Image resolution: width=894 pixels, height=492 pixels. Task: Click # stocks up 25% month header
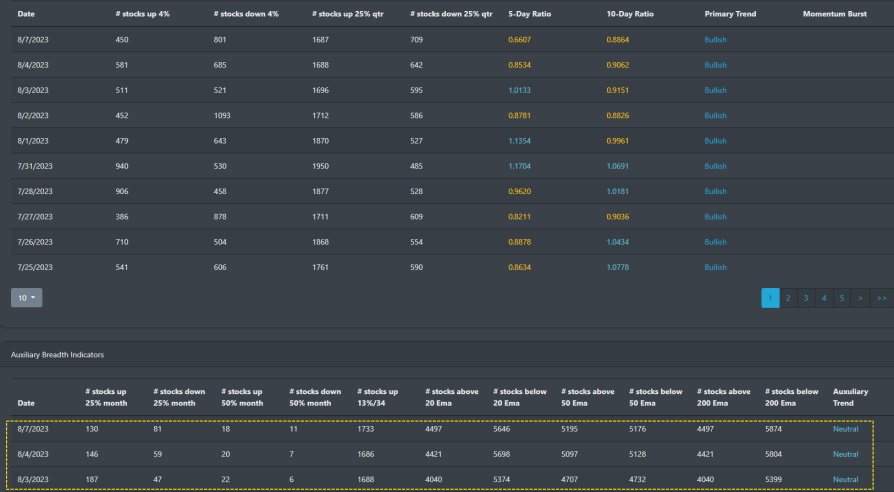pyautogui.click(x=106, y=397)
